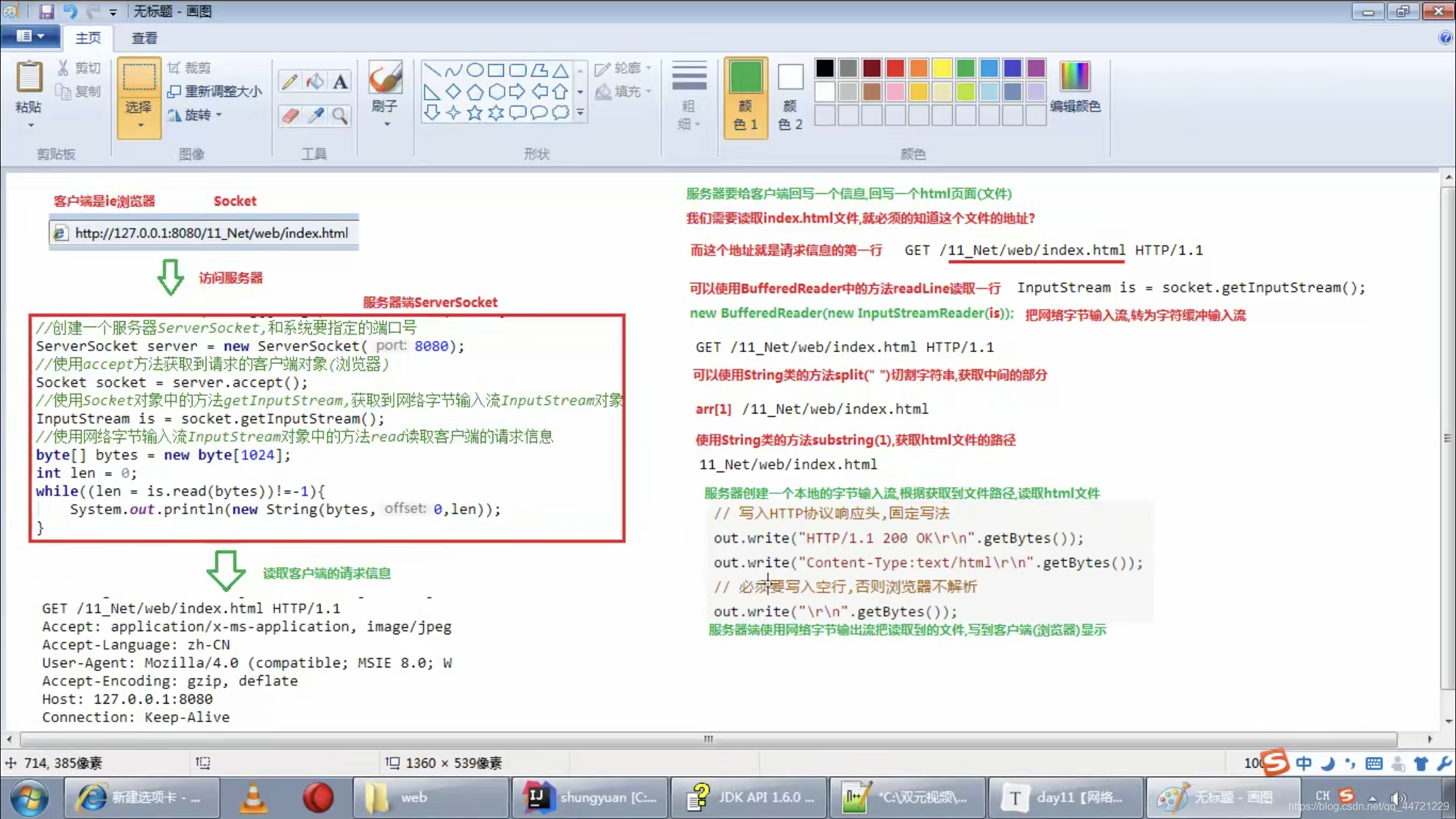Open the 选择 (Select) dropdown
The width and height of the screenshot is (1456, 819).
tap(138, 124)
